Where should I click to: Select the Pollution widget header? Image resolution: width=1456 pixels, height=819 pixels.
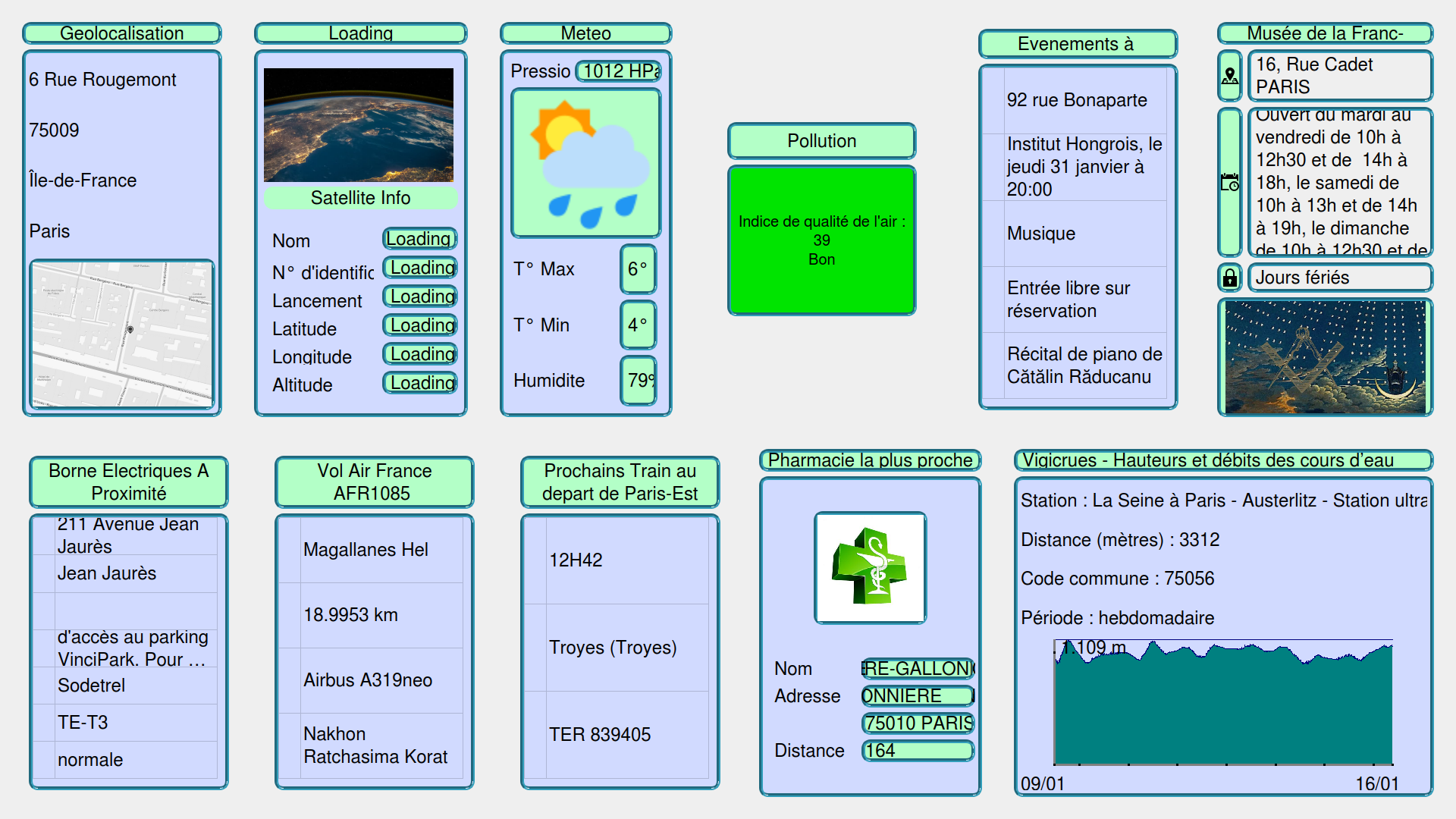coord(821,141)
